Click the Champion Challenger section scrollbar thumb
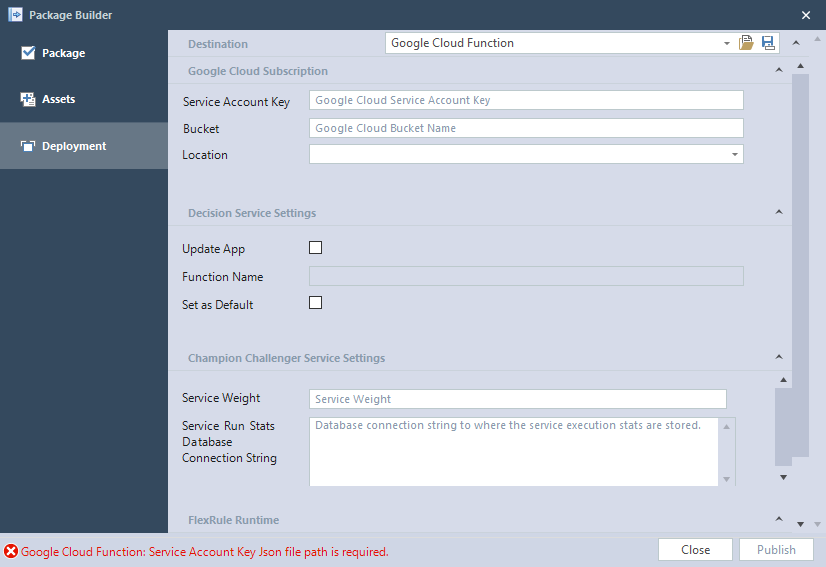This screenshot has width=826, height=567. tap(783, 427)
